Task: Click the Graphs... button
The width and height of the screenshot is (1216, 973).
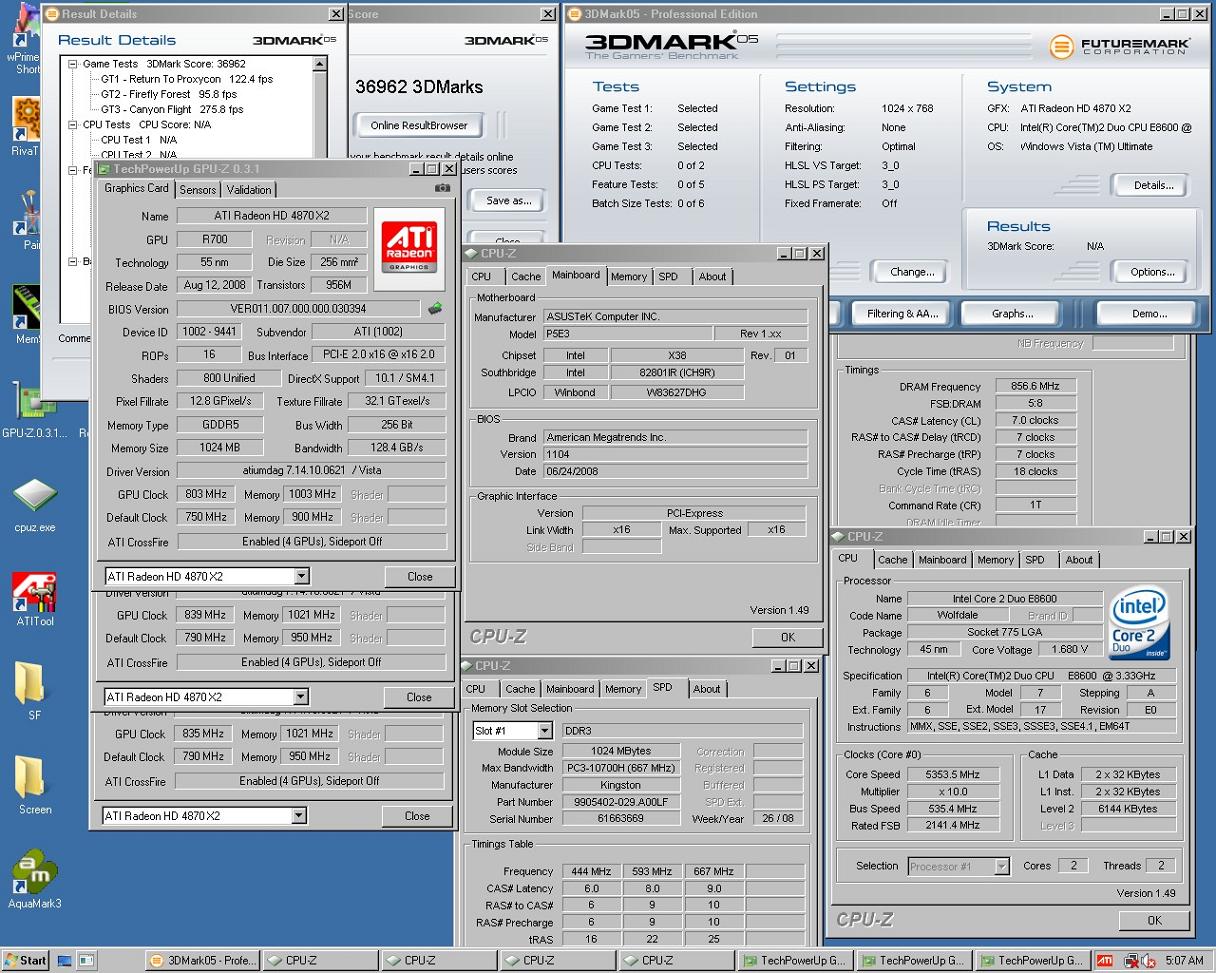Action: click(x=1012, y=313)
